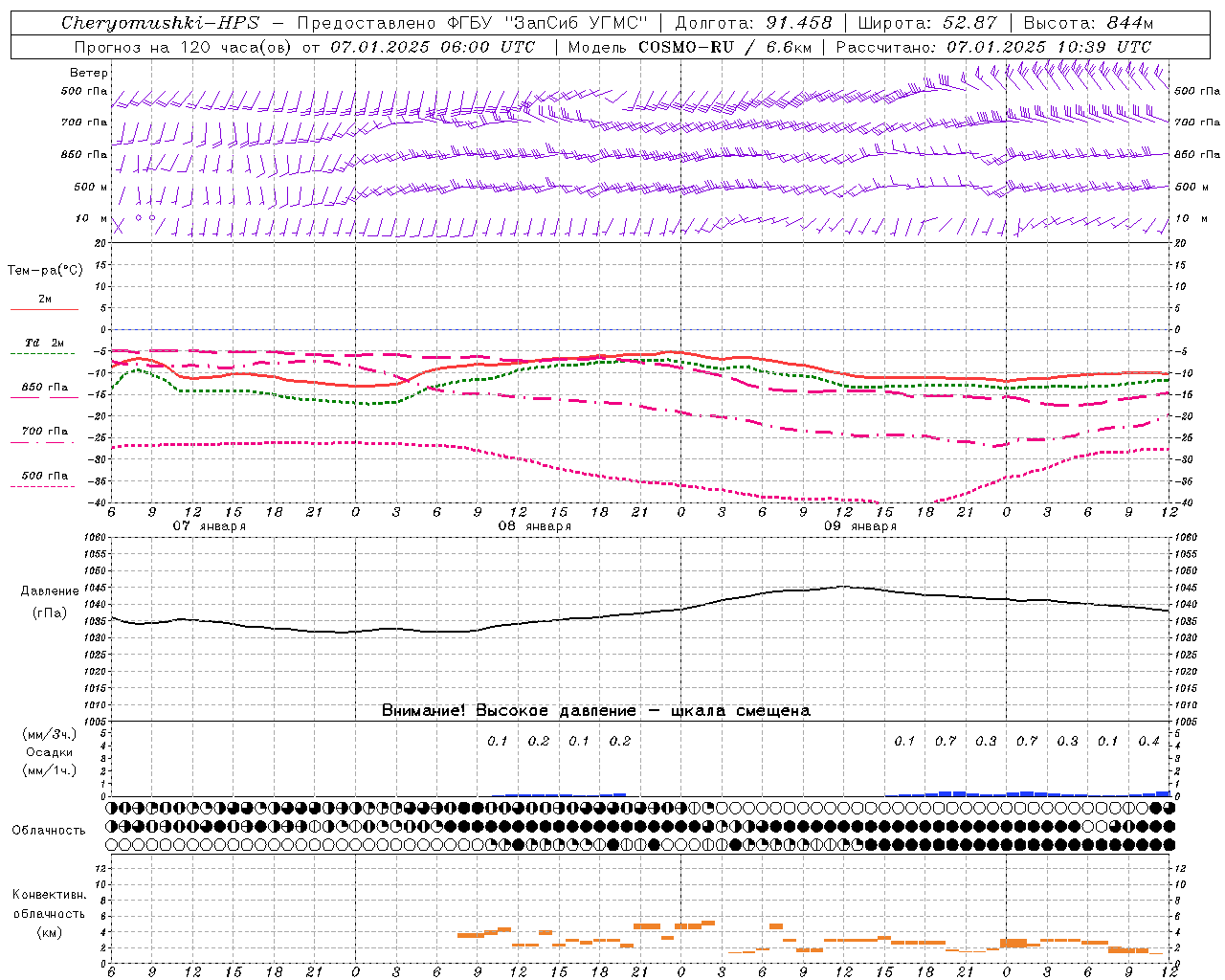Click the Модель COSMO-RU / 6.6км label

tap(688, 47)
